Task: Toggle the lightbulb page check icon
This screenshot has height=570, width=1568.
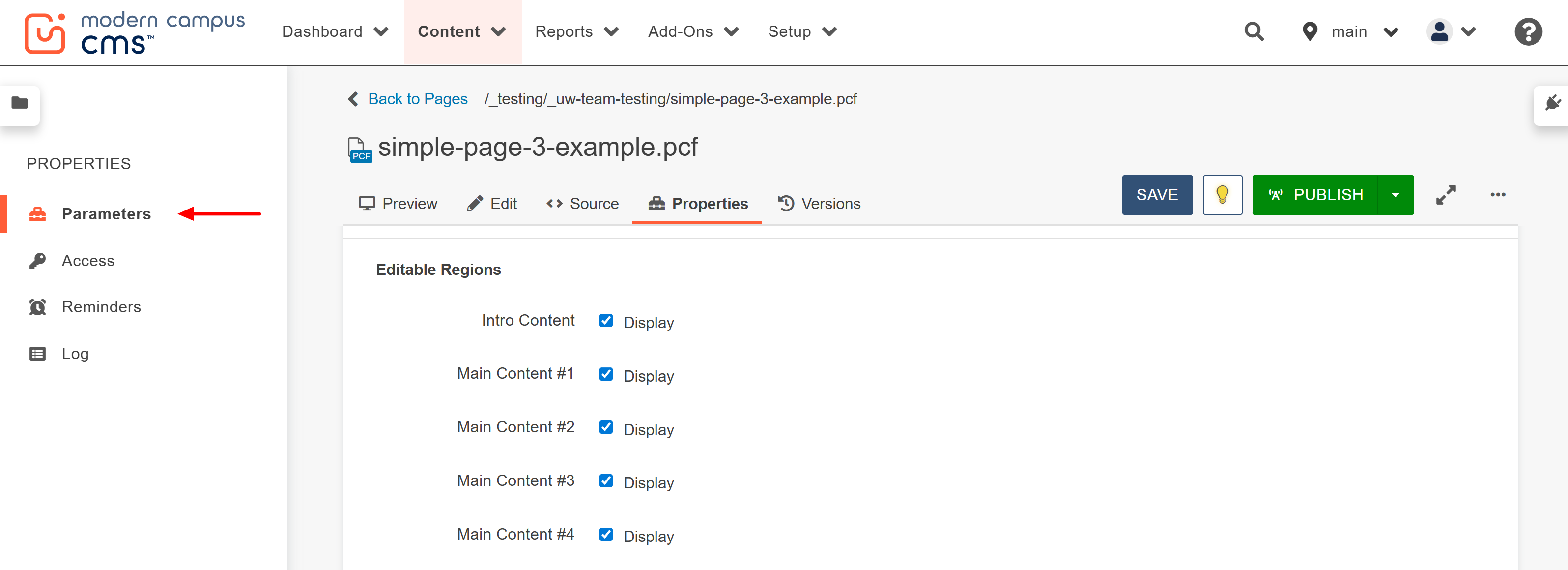Action: tap(1222, 195)
